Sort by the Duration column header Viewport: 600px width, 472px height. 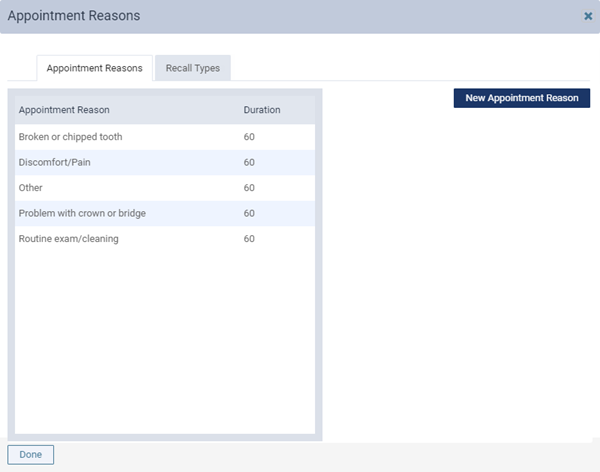click(x=262, y=109)
